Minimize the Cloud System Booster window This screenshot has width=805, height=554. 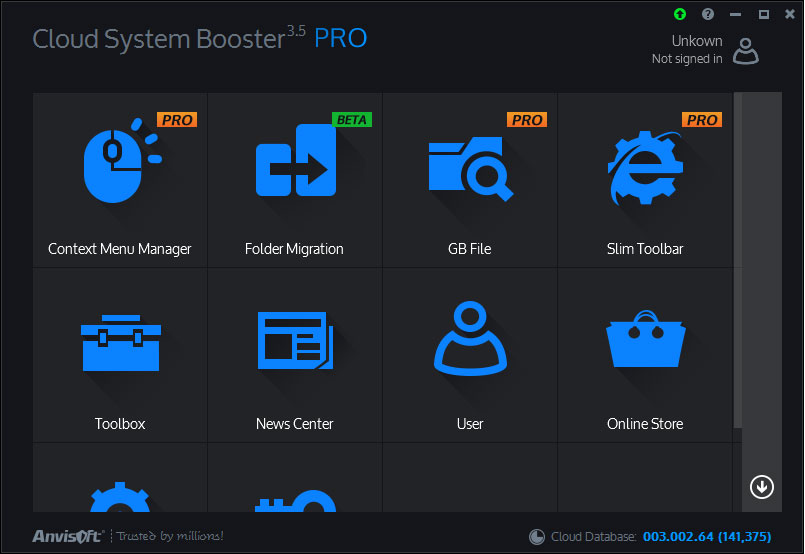(735, 14)
